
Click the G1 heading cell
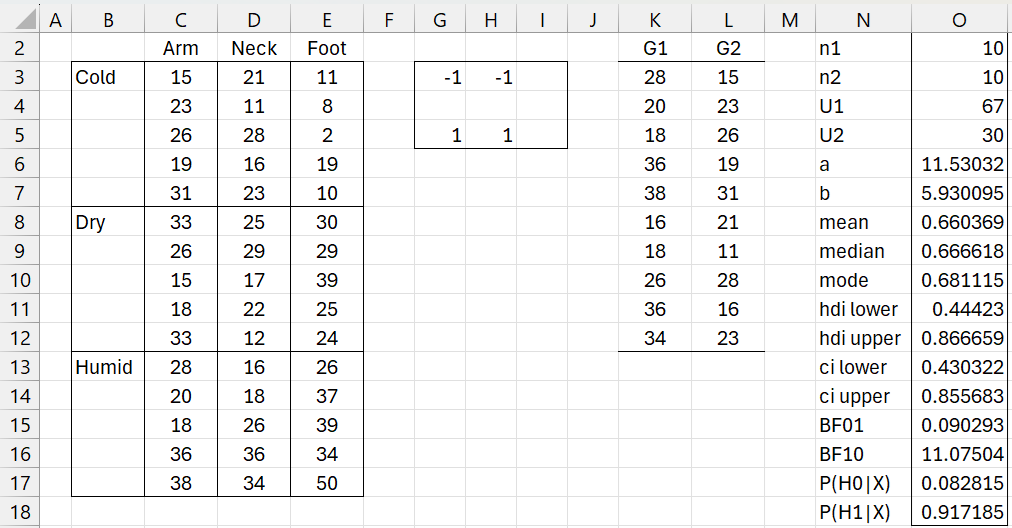(x=655, y=48)
